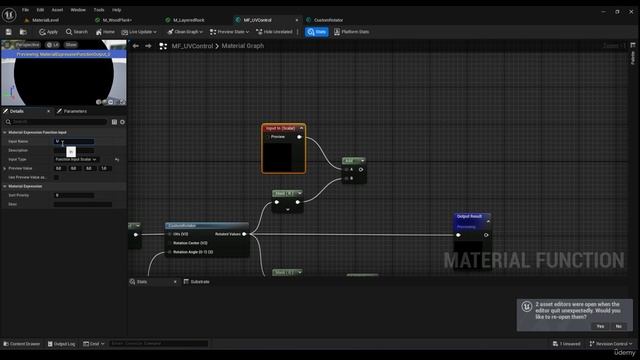This screenshot has height=360, width=640.
Task: Collapse the Output Result node chevron
Action: coord(488,221)
